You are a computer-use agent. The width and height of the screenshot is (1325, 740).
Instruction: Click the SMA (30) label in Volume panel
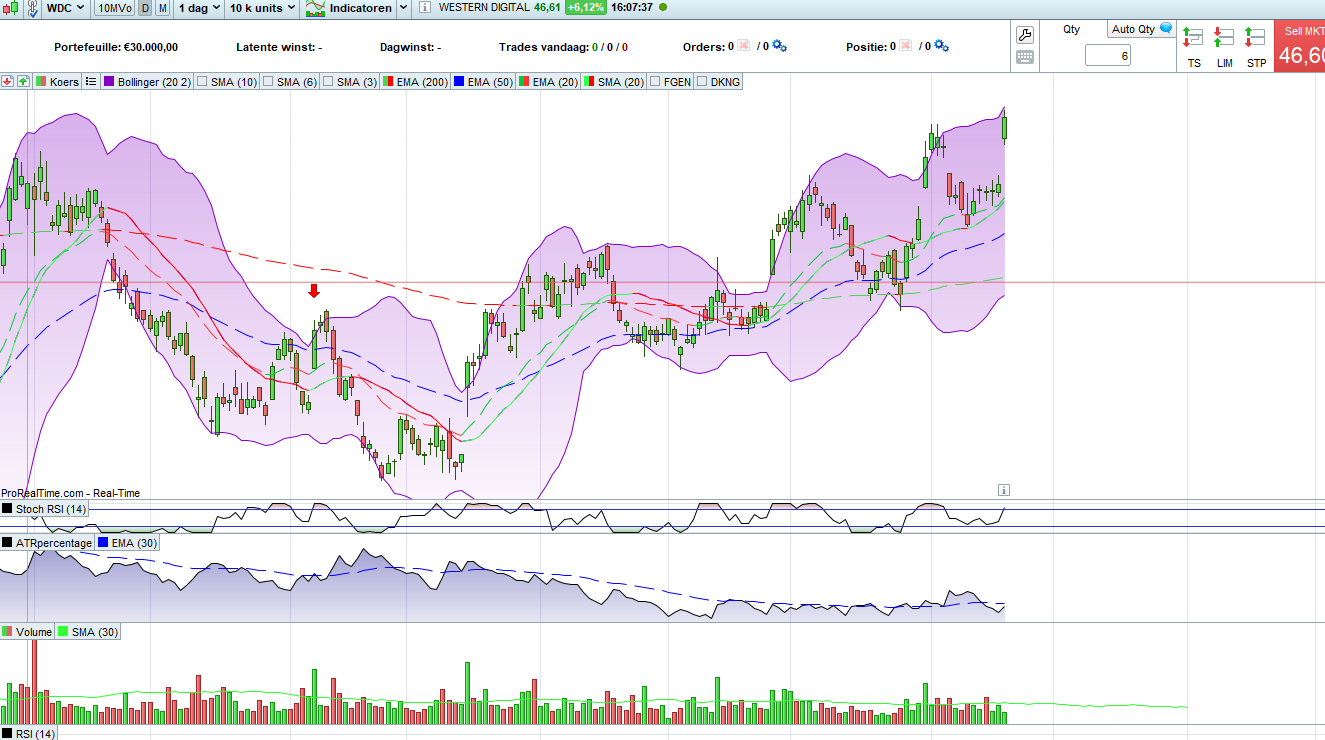point(95,632)
